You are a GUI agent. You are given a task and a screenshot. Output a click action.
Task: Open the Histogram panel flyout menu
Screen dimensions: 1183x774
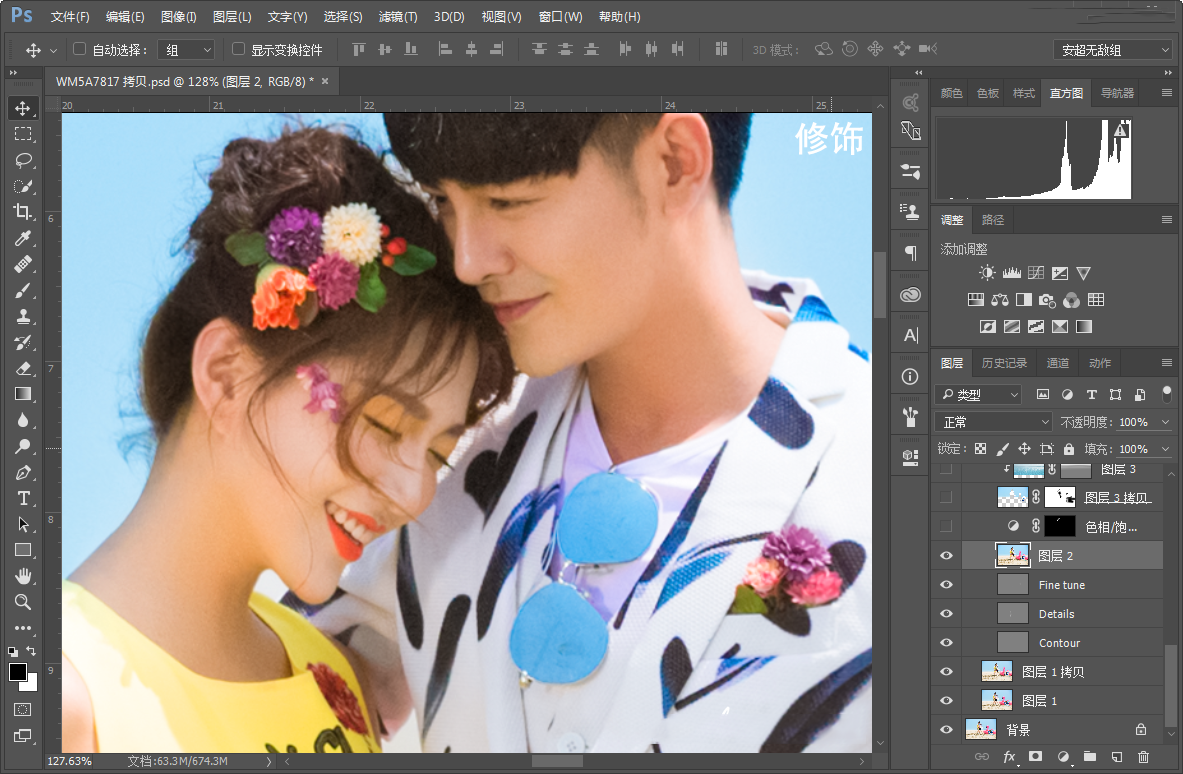pos(1166,93)
